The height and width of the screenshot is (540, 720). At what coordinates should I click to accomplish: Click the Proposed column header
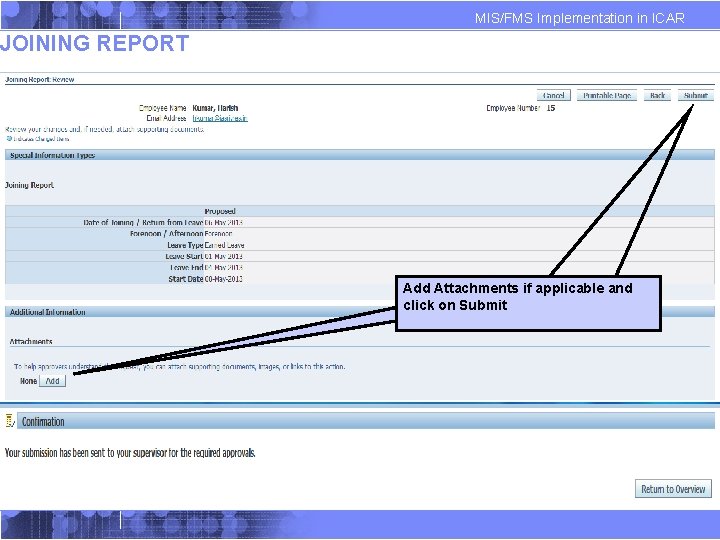coord(220,211)
